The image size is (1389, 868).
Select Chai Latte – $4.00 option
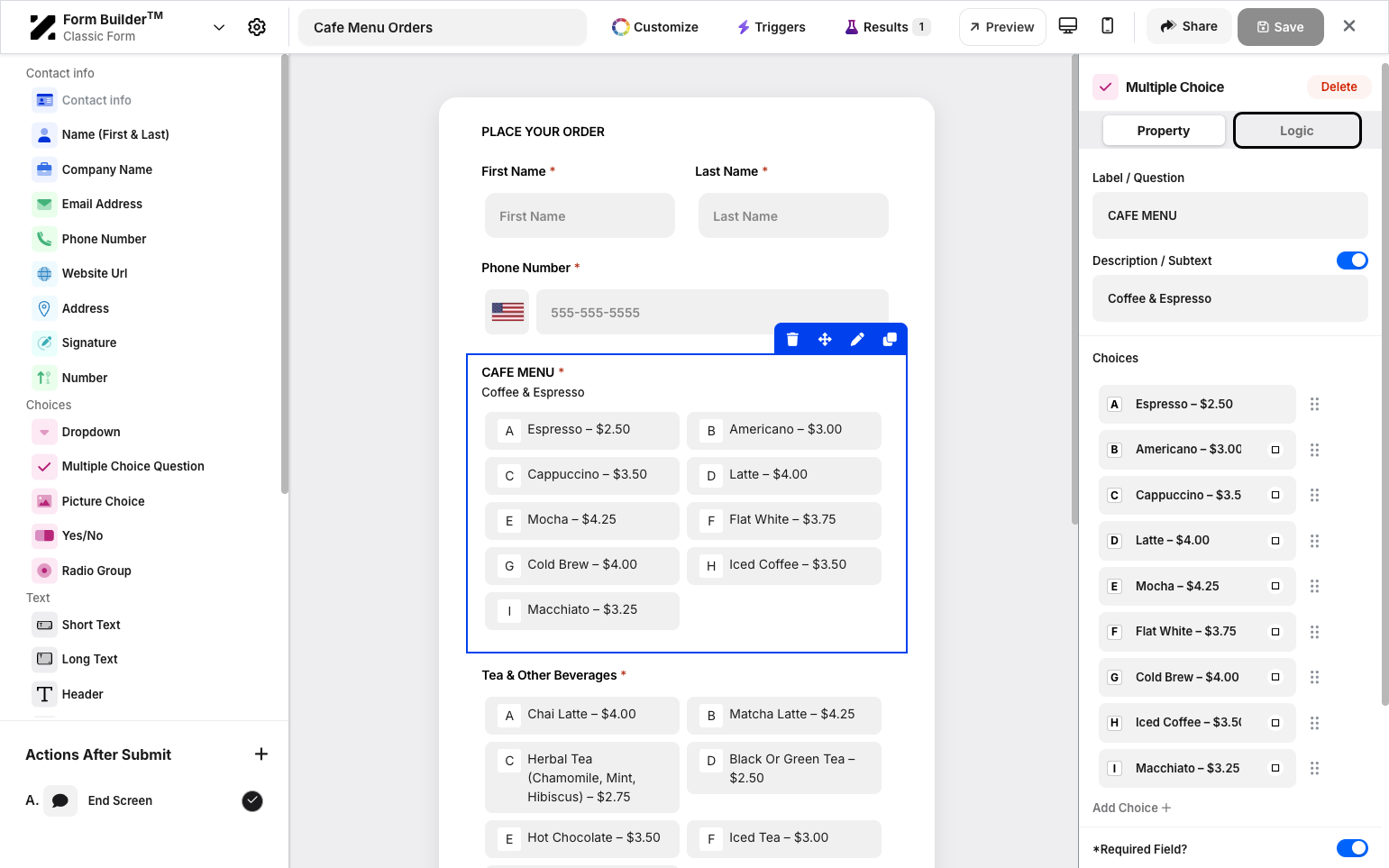(x=582, y=716)
